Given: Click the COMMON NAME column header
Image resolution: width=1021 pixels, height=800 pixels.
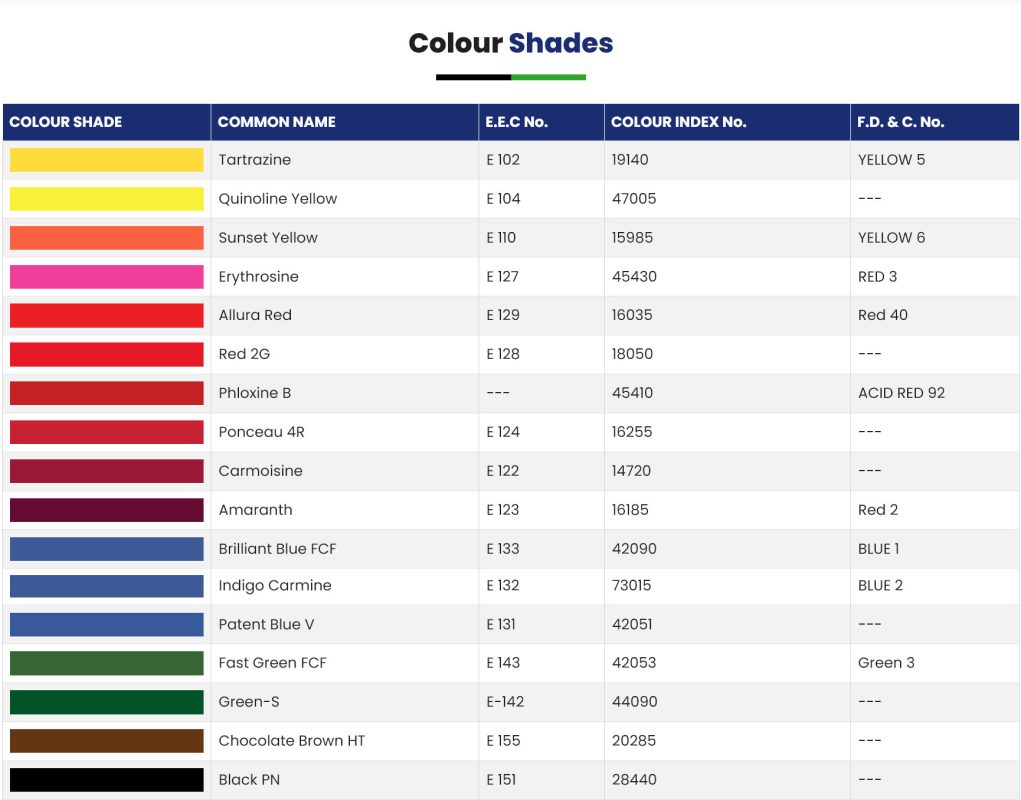Looking at the screenshot, I should coord(277,122).
